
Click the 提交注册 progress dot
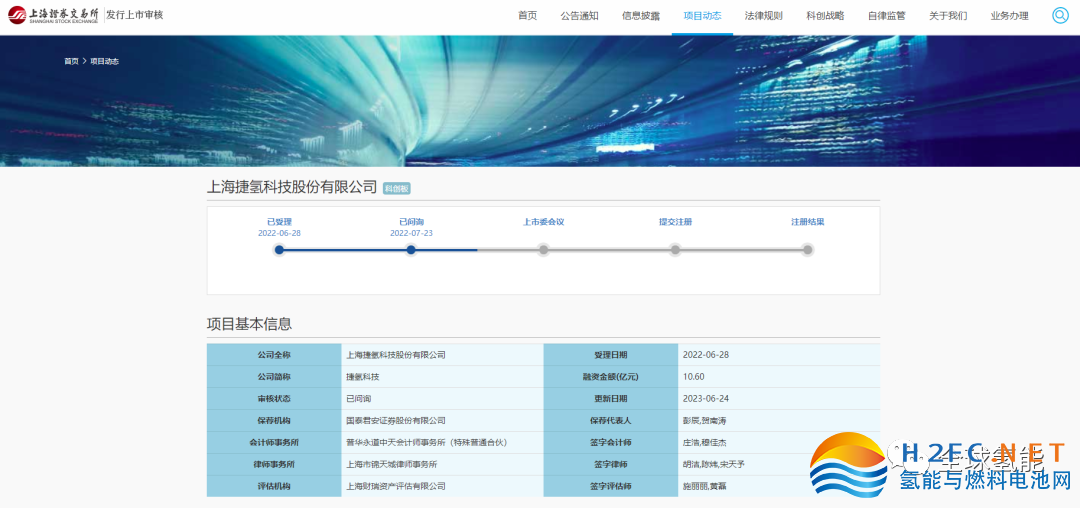click(676, 250)
